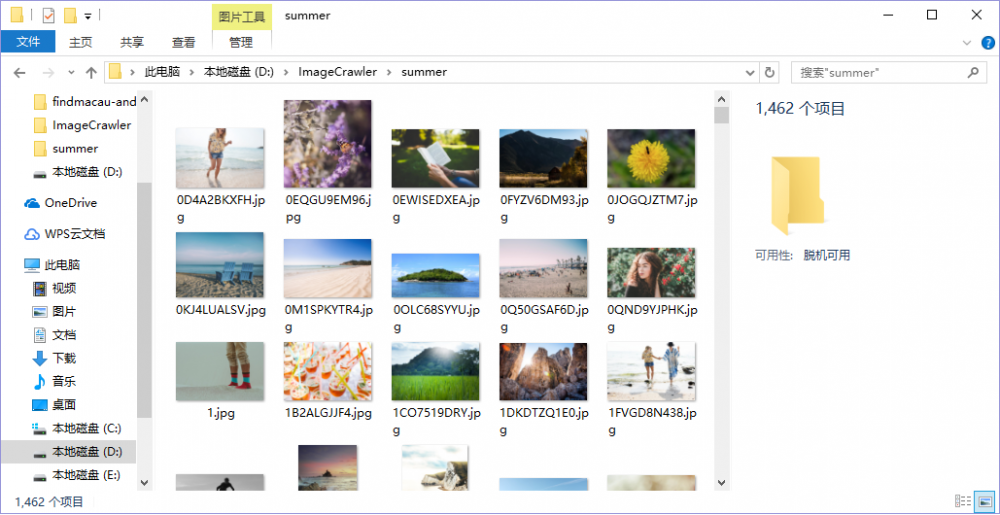Switch to the 共享 ribbon tab
Screen dimensions: 1000x515
132,42
